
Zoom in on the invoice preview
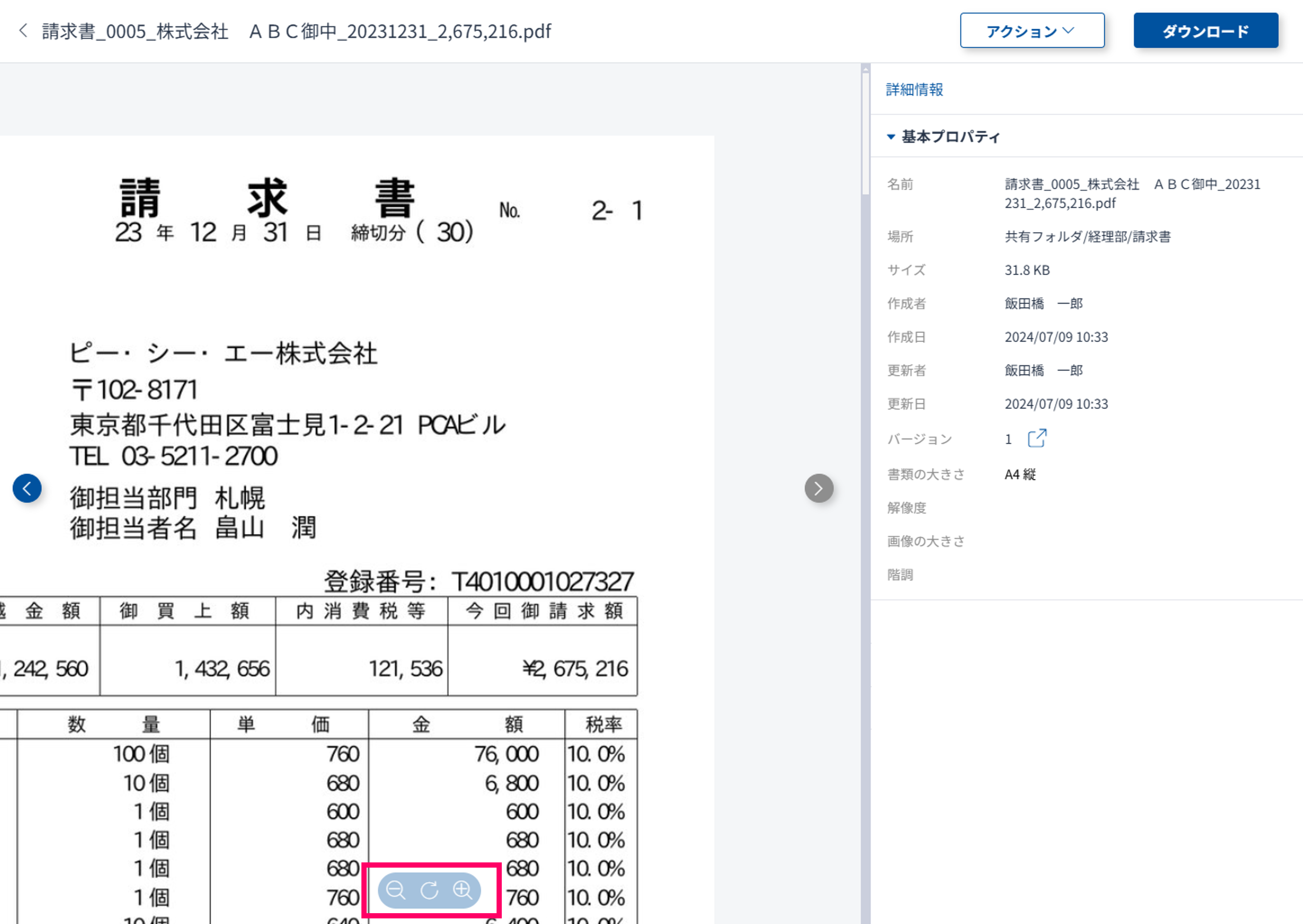coord(463,889)
